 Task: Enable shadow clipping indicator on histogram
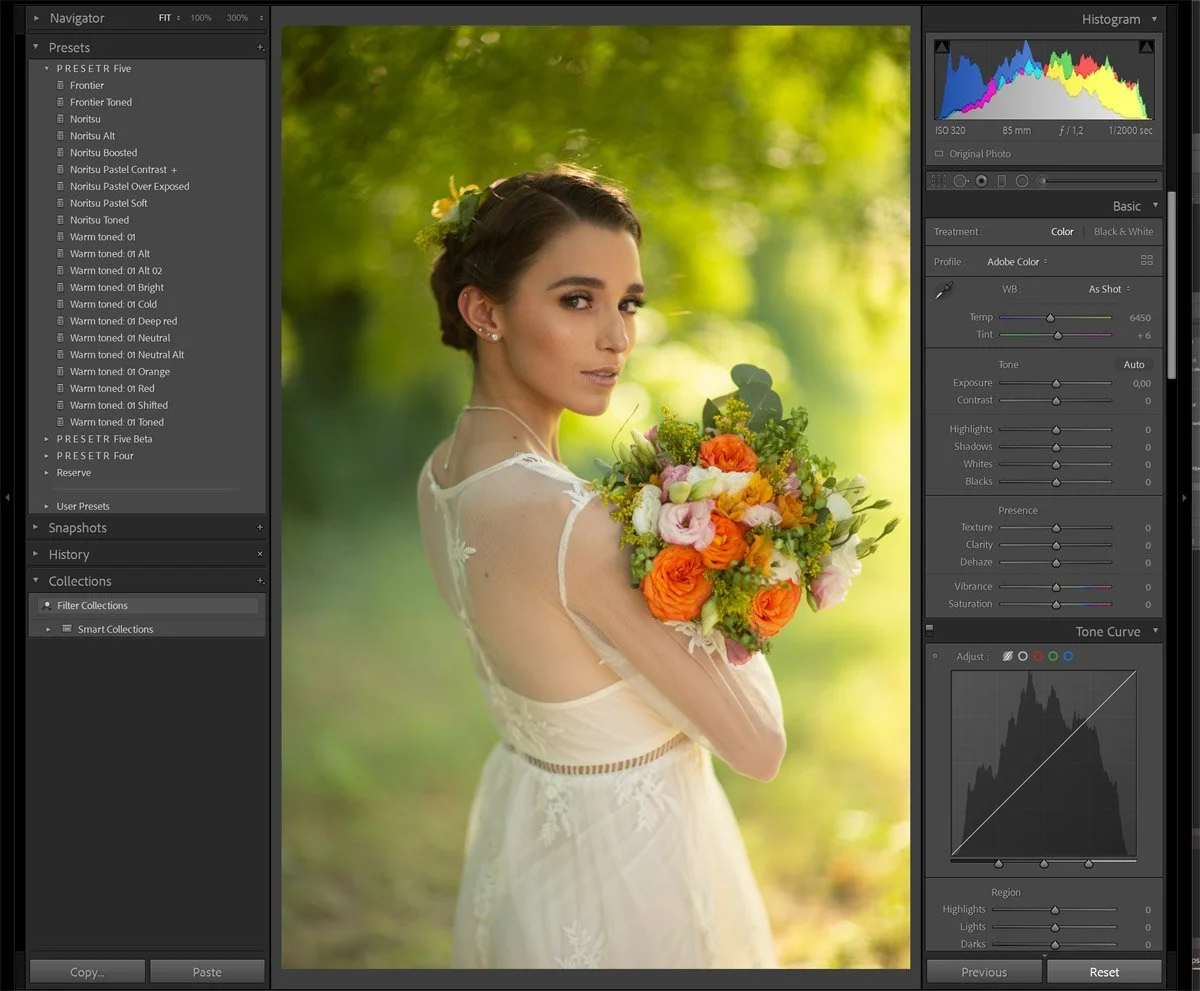click(941, 44)
